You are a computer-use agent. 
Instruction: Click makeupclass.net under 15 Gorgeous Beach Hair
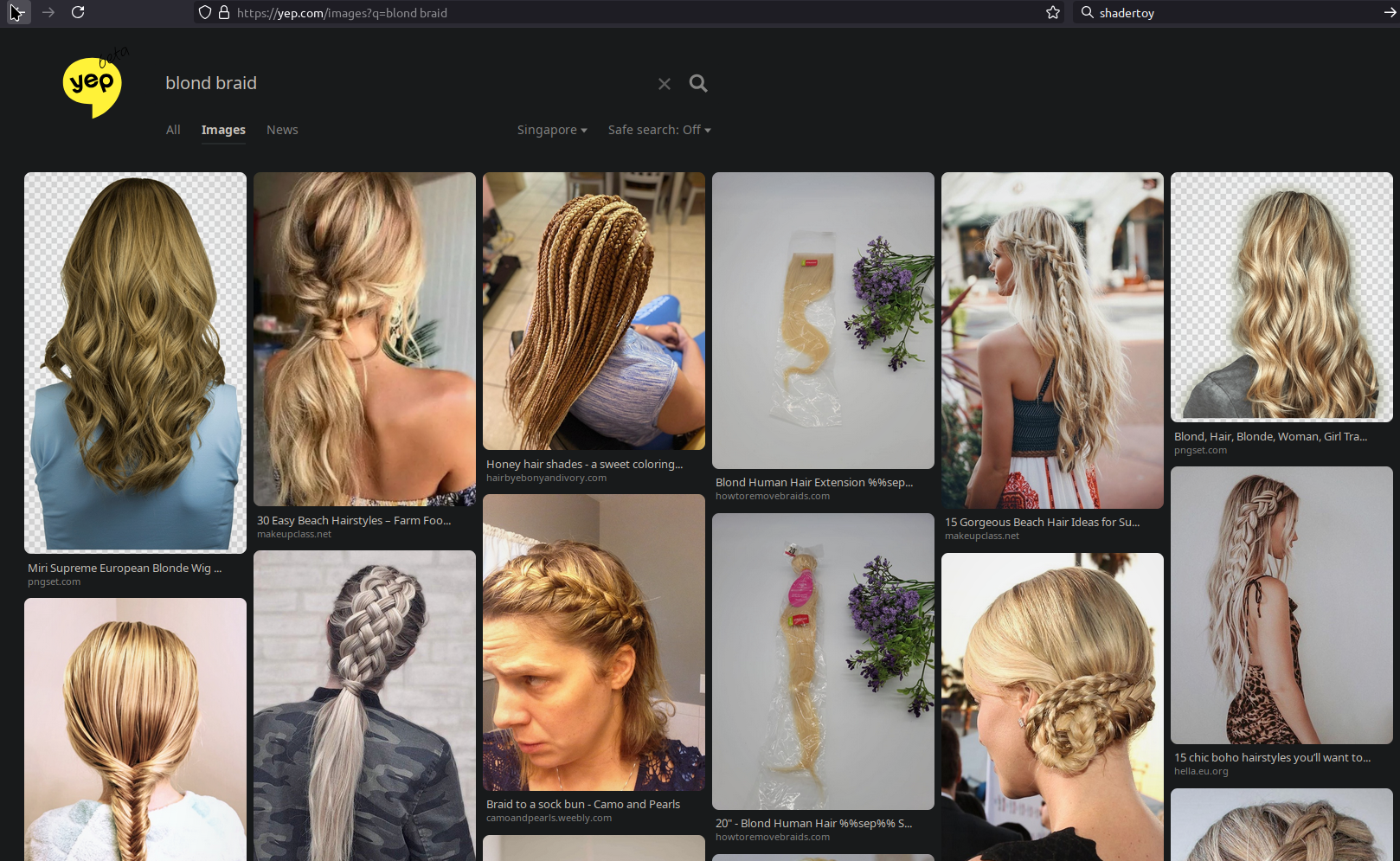(x=982, y=536)
